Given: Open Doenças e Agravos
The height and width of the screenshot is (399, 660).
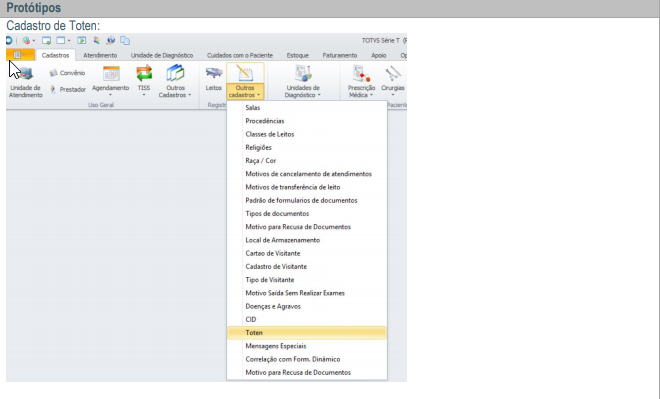Looking at the screenshot, I should coord(307,306).
